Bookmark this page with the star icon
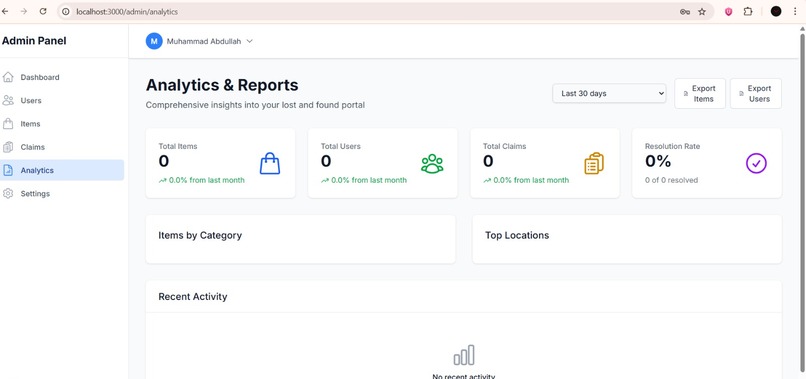The height and width of the screenshot is (379, 806). (702, 12)
